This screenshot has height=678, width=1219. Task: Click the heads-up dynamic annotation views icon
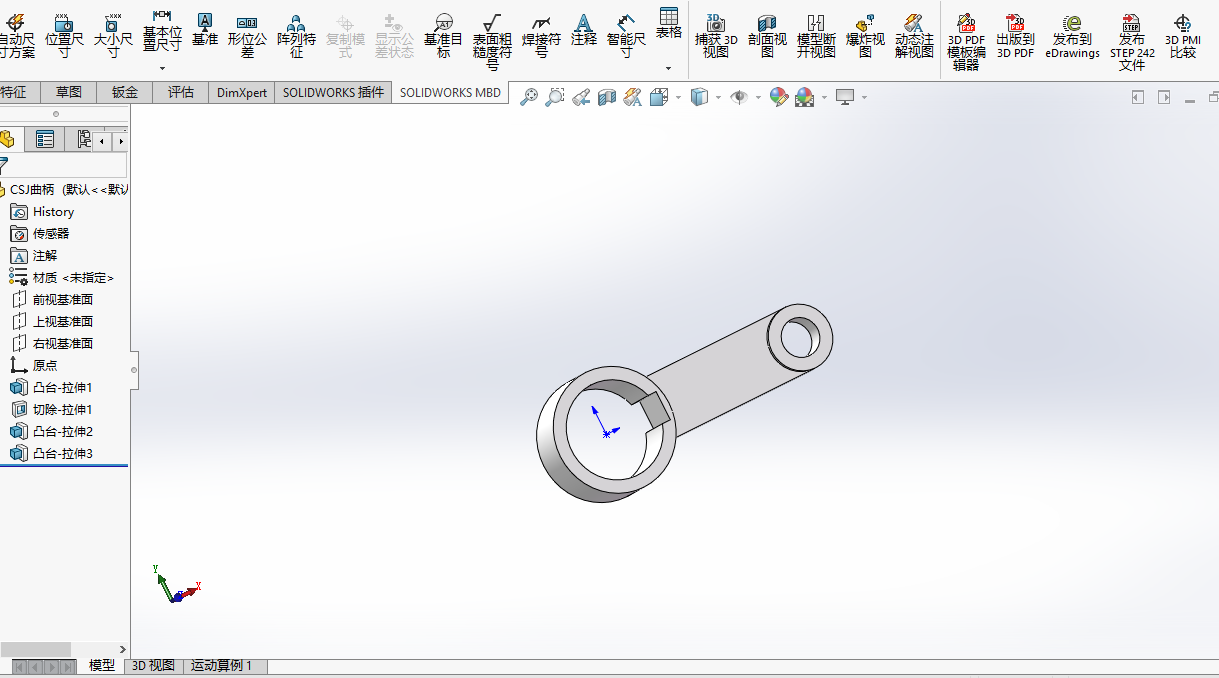[632, 97]
